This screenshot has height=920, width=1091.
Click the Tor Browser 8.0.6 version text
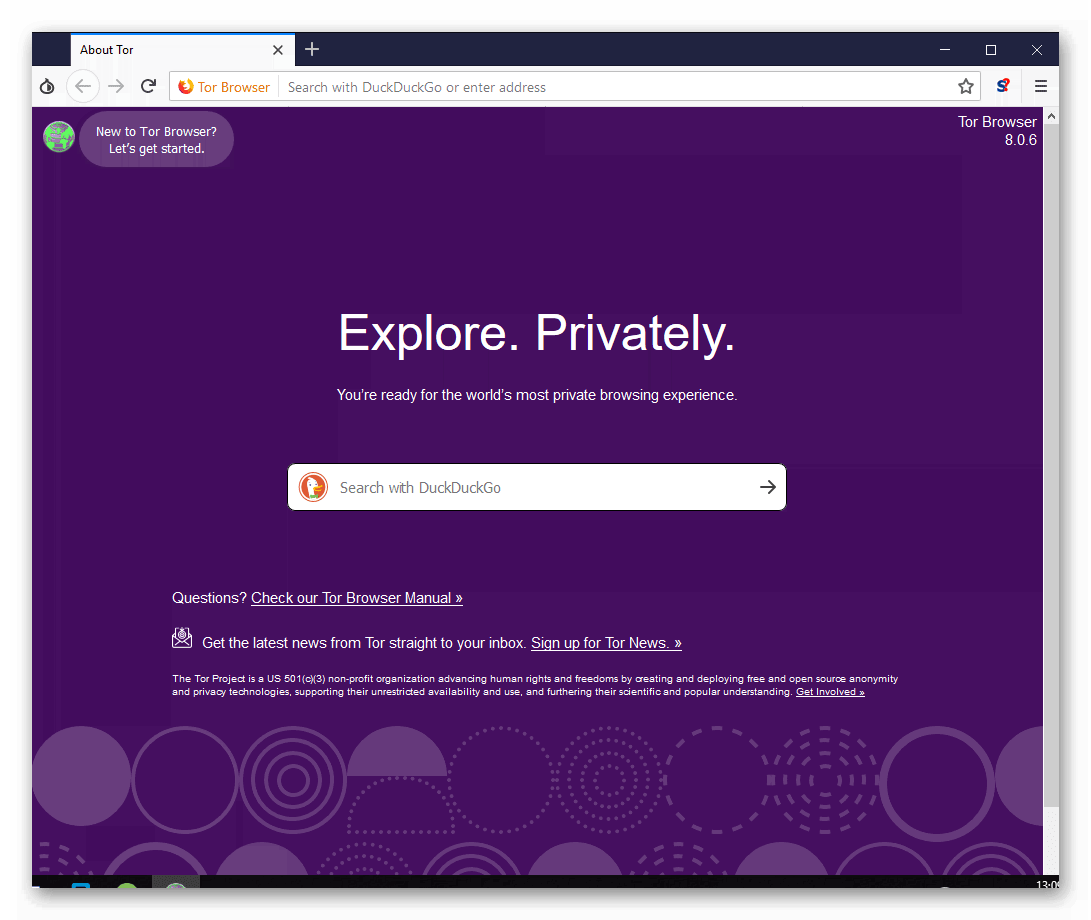pyautogui.click(x=997, y=131)
